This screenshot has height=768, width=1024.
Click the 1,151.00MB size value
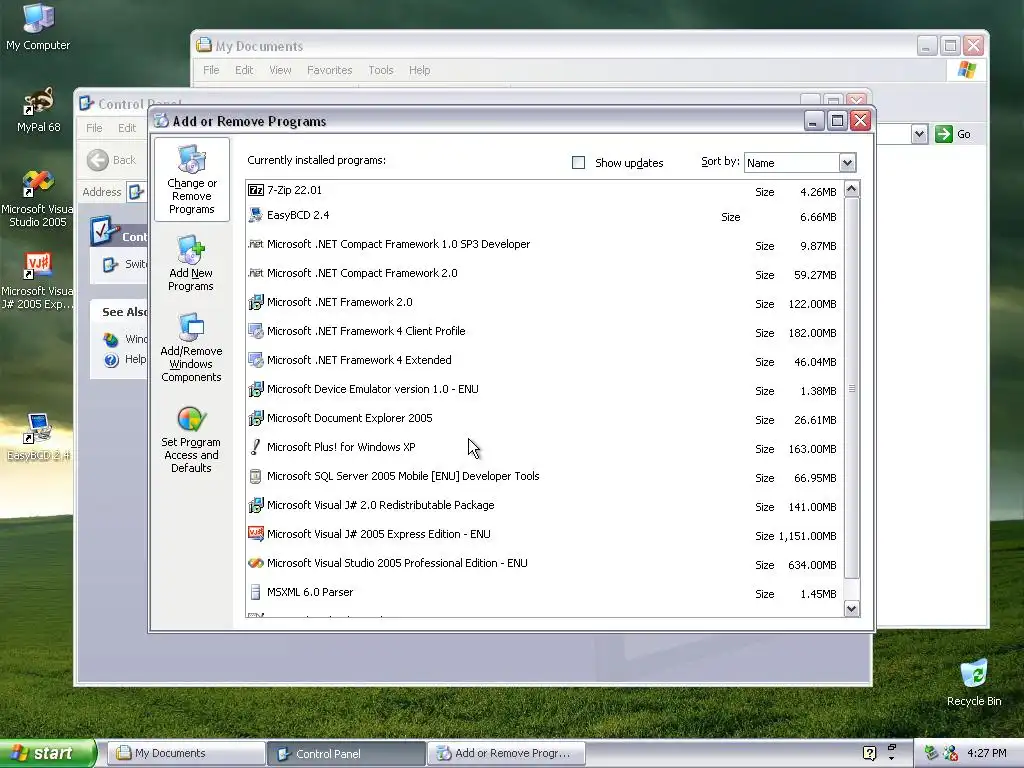pyautogui.click(x=807, y=536)
